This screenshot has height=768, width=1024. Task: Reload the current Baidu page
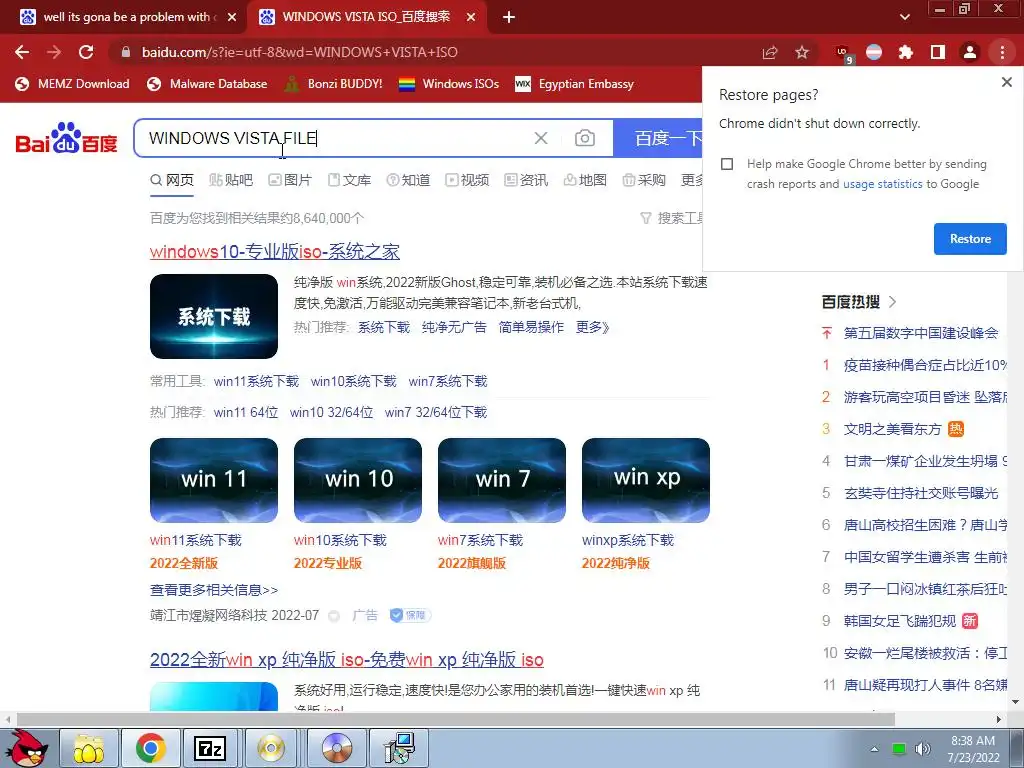[x=86, y=52]
